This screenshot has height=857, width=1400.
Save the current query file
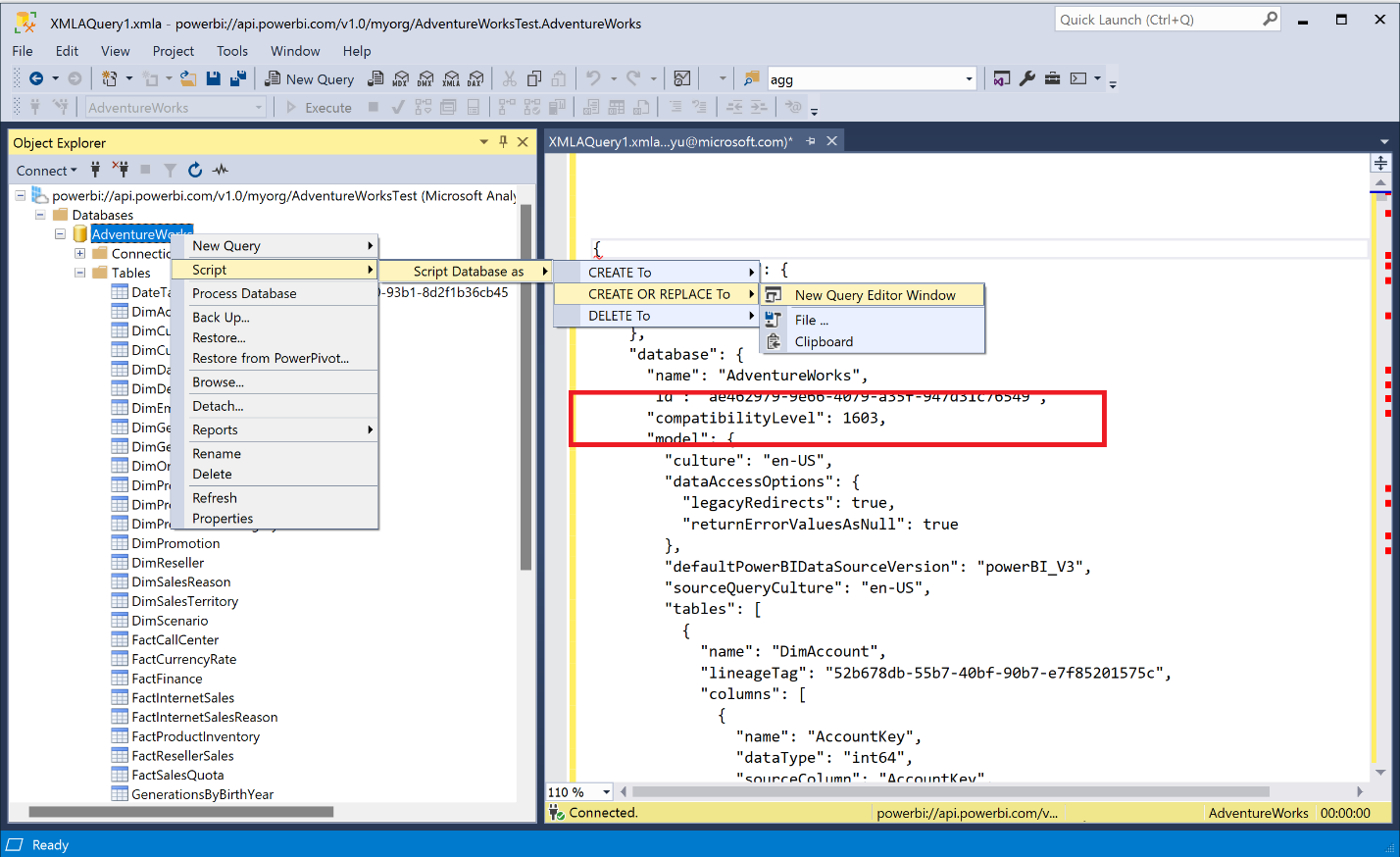click(213, 78)
